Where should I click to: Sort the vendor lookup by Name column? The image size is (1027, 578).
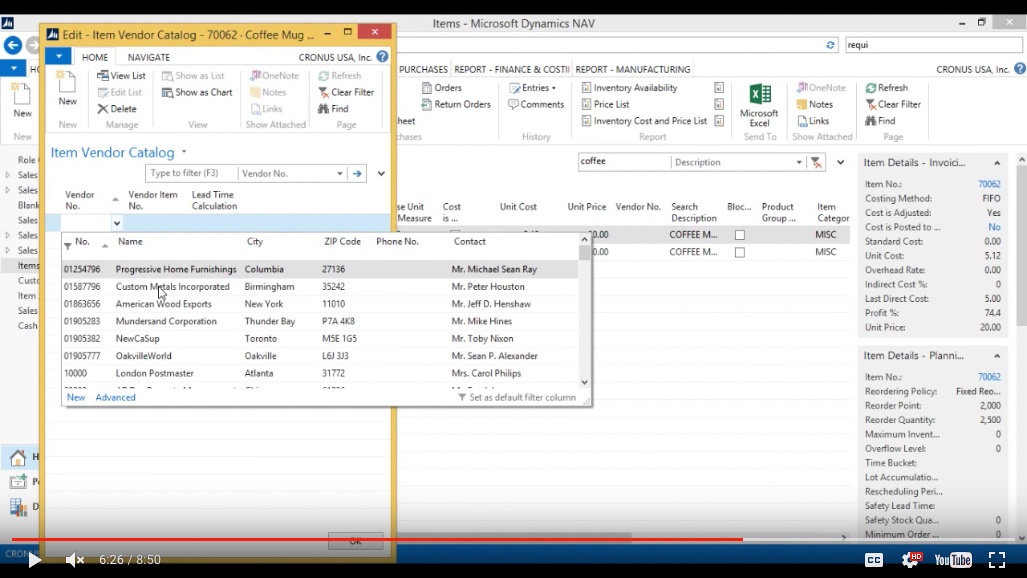pyautogui.click(x=130, y=242)
